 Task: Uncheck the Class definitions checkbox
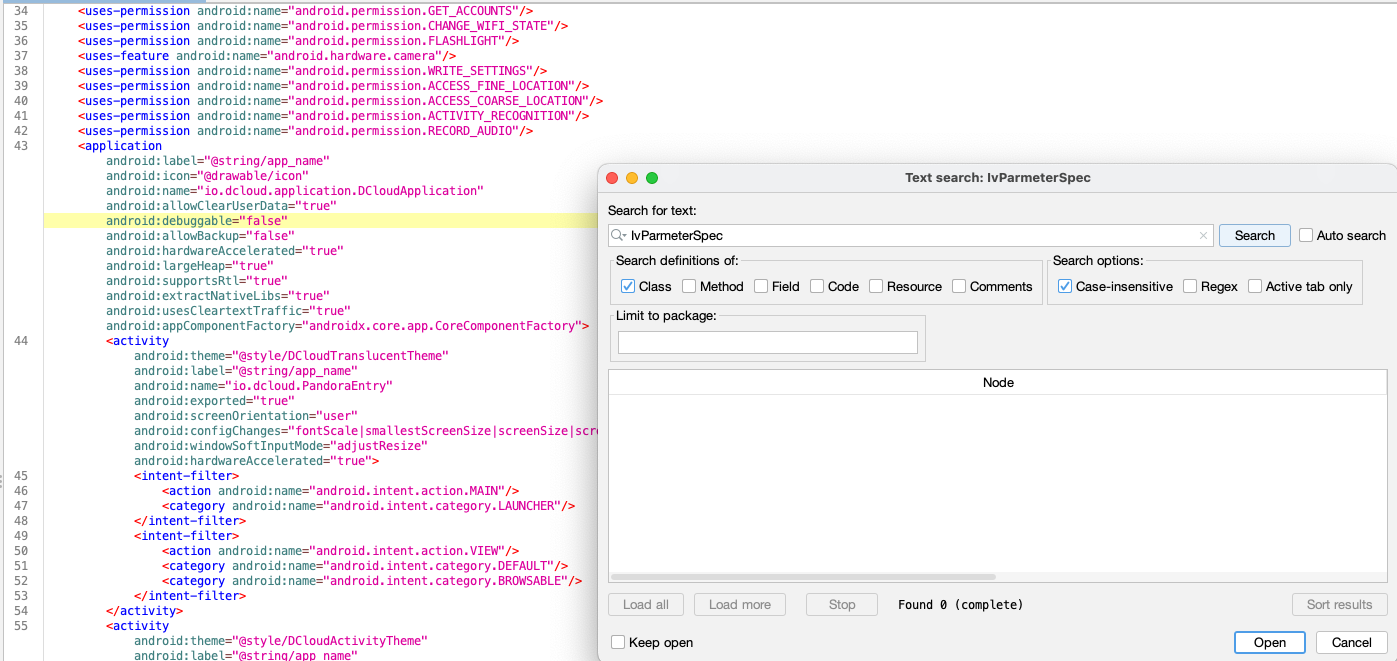[628, 286]
